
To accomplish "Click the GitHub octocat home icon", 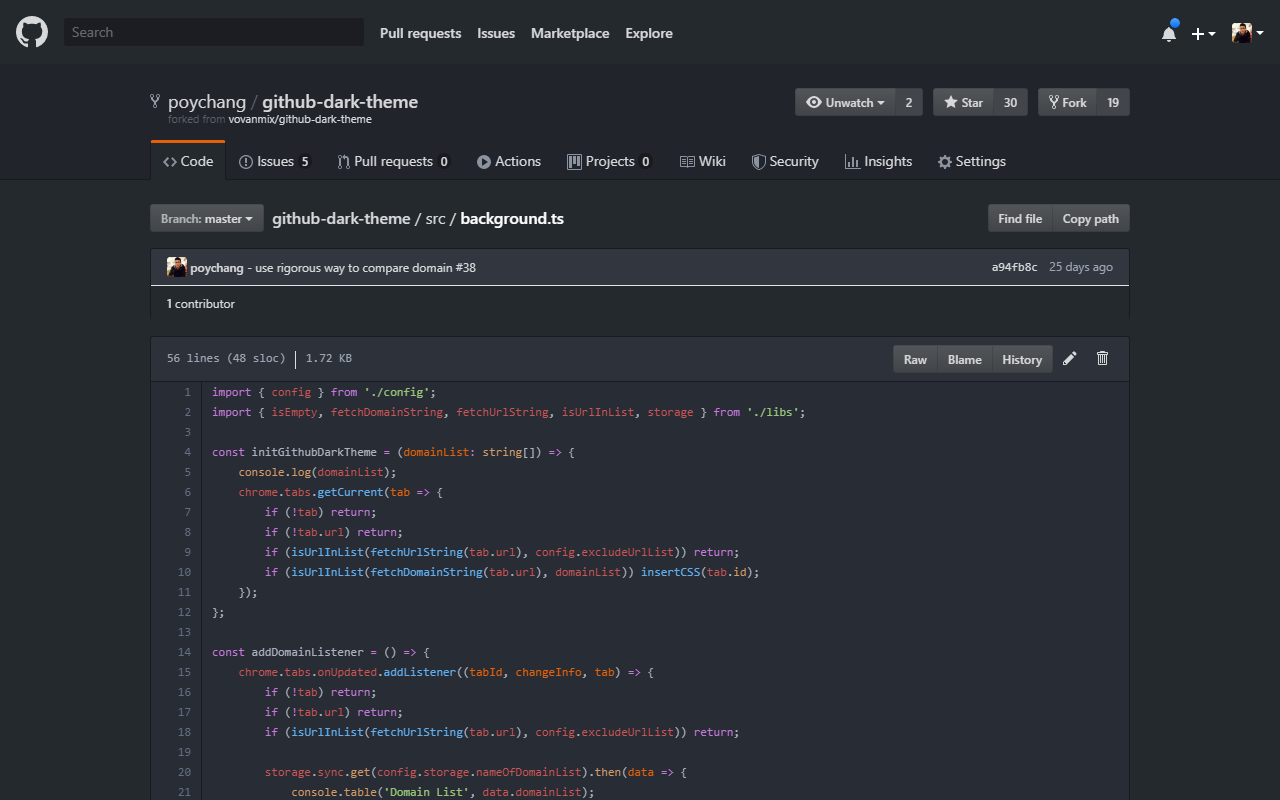I will 31,31.
